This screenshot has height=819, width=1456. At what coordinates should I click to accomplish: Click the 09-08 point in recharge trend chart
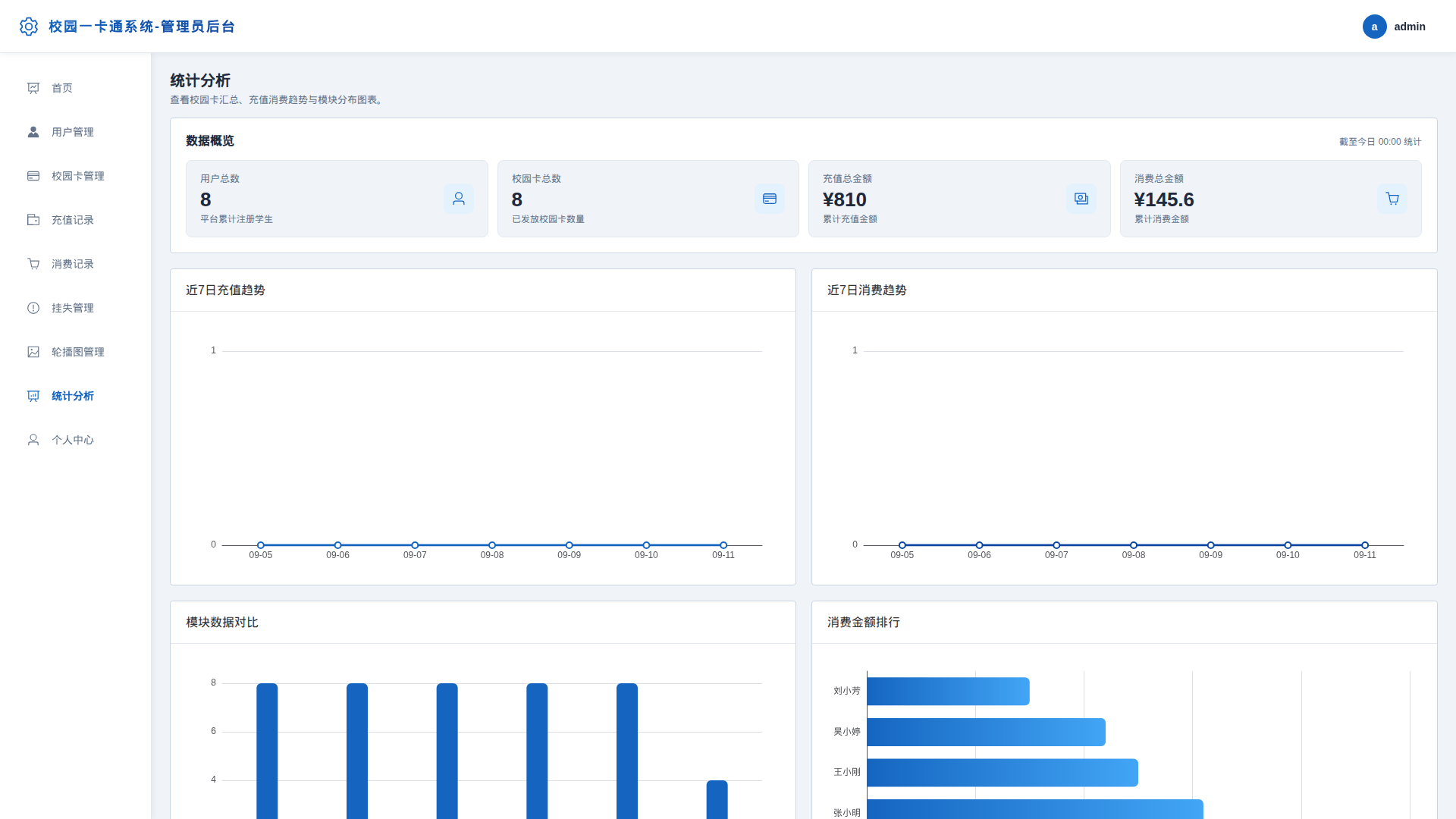[x=492, y=545]
